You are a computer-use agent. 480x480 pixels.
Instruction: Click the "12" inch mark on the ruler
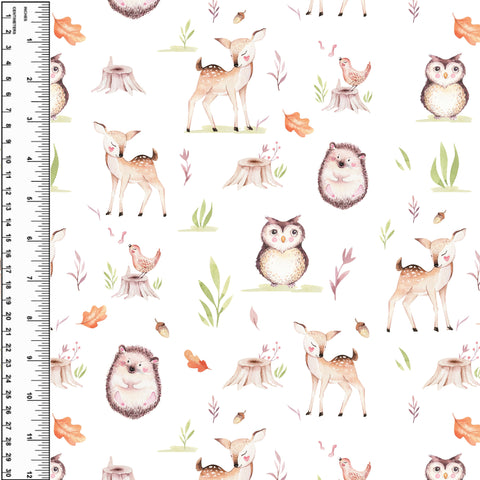pos(30,474)
